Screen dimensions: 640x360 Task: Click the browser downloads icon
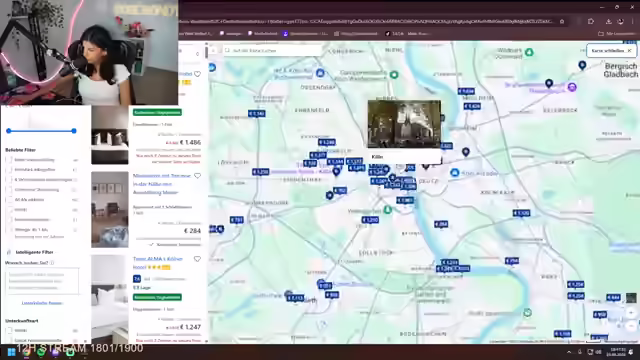[x=608, y=22]
